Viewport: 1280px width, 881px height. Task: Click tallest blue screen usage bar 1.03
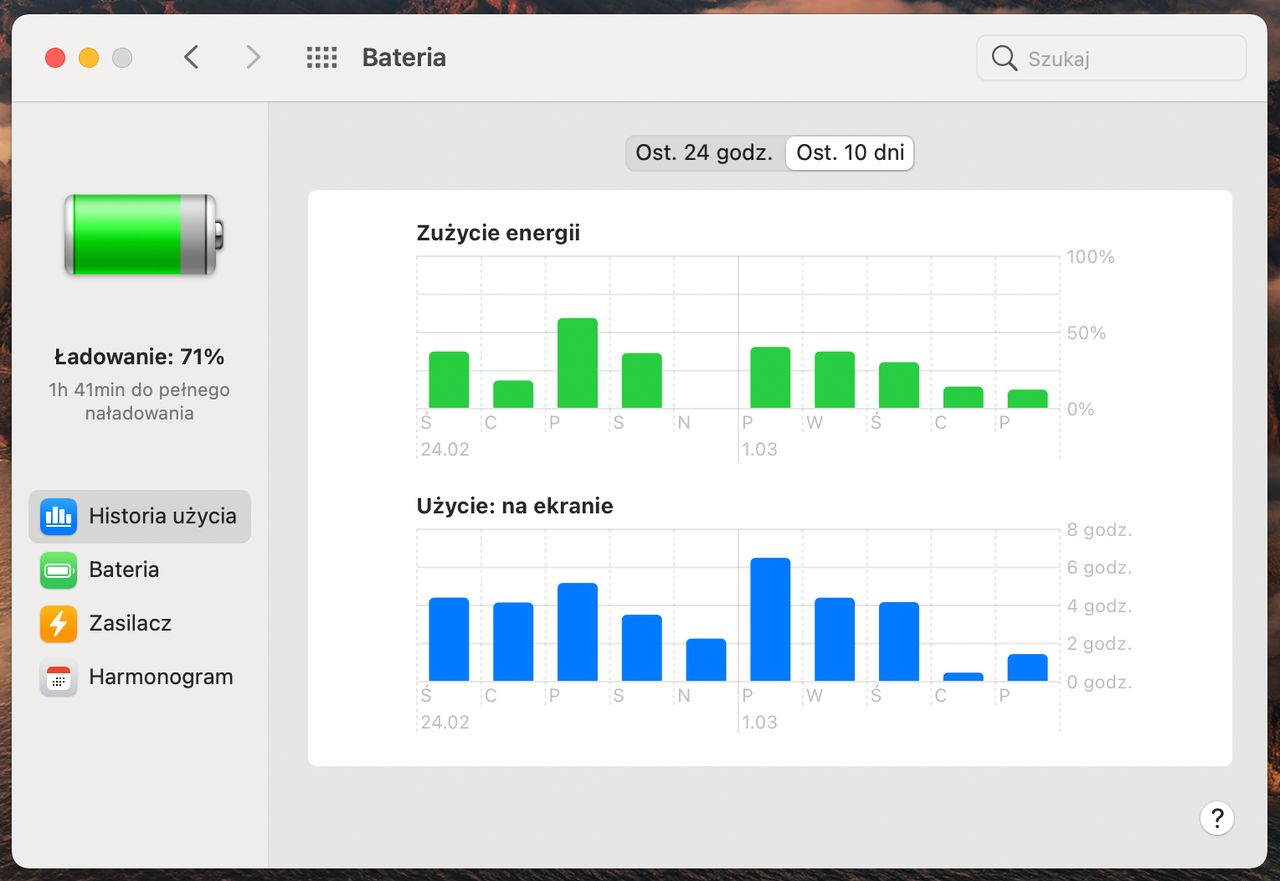point(770,619)
